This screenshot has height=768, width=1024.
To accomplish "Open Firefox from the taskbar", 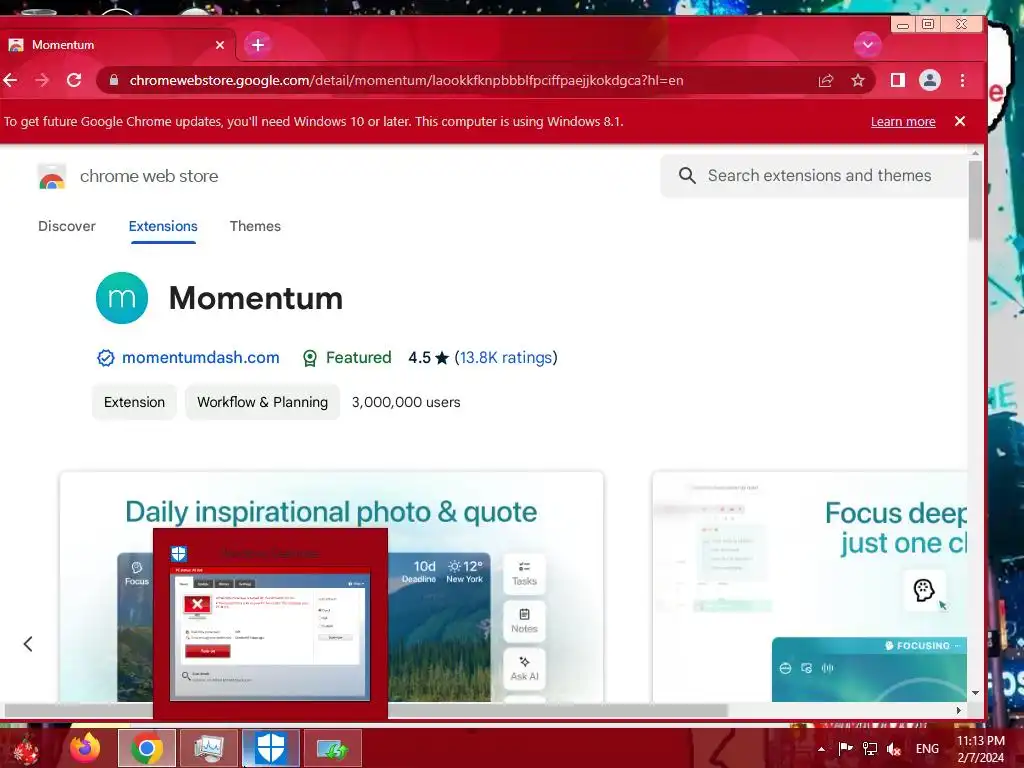I will point(85,748).
